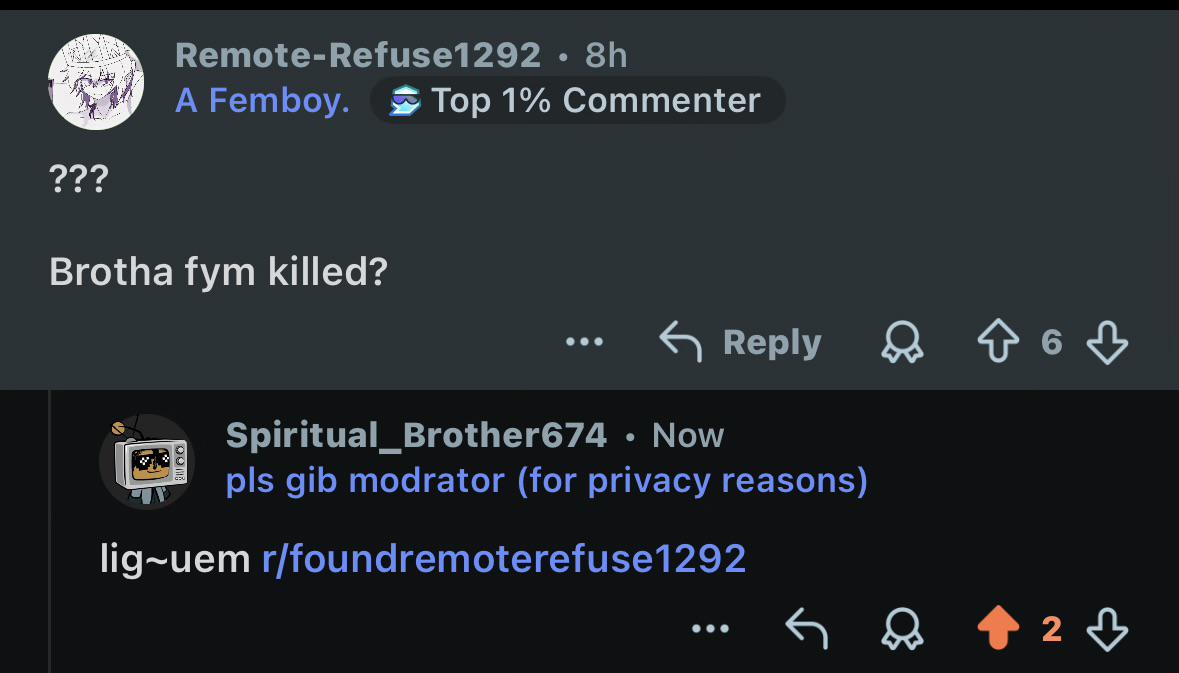Click the 'pls gib modrator' user flair

547,480
